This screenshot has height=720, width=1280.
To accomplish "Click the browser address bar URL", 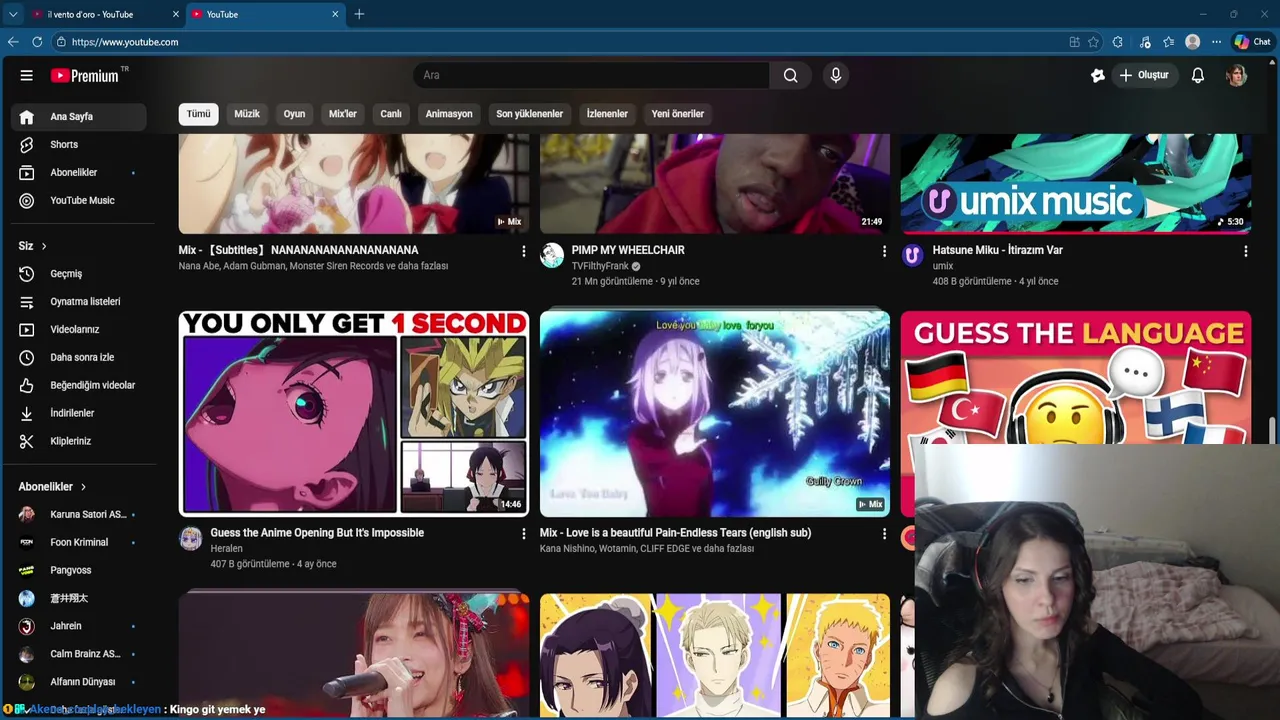I will 125,42.
